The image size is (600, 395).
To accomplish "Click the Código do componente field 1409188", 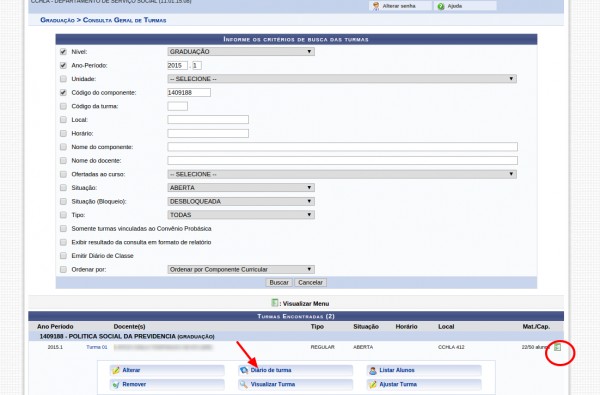I will [189, 93].
